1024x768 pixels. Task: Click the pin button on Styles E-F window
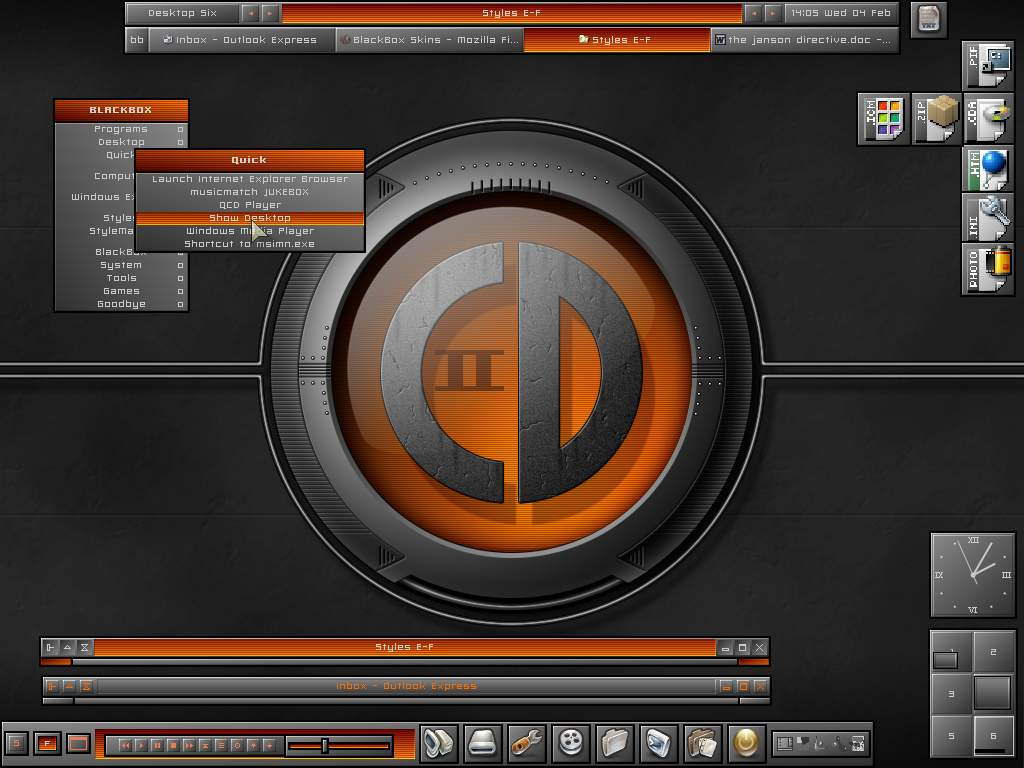pos(50,648)
